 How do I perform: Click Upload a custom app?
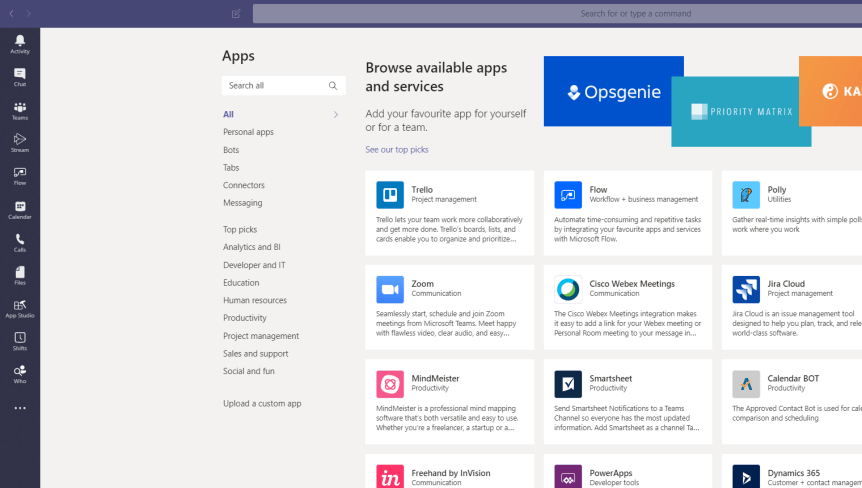tap(262, 404)
